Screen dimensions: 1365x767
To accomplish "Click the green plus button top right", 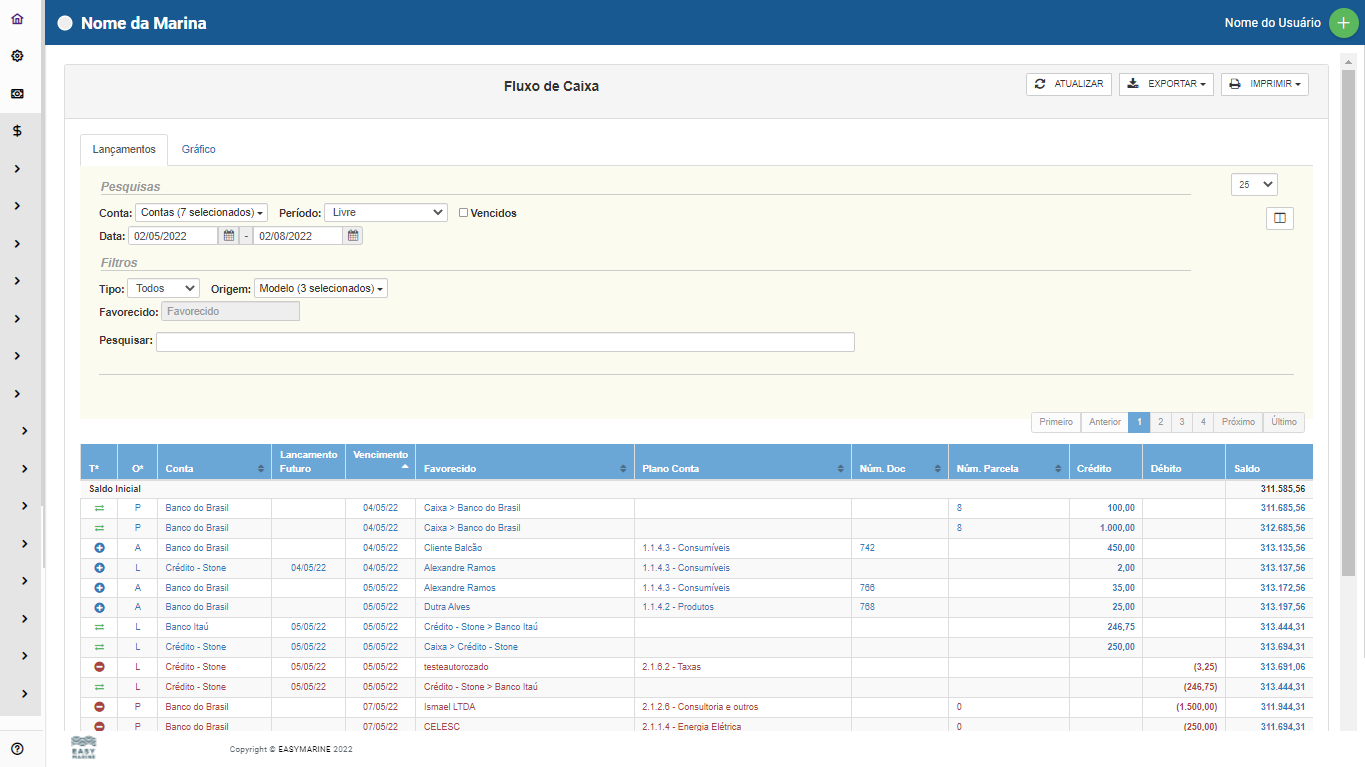I will (x=1343, y=23).
